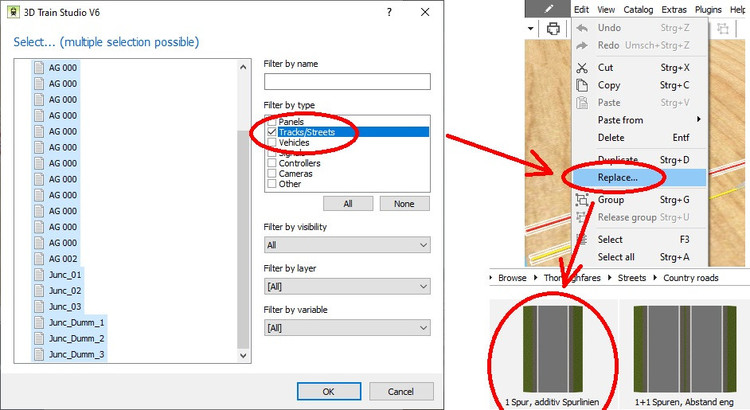Click the Undo arrow icon in Edit menu
Image resolution: width=750 pixels, height=410 pixels.
click(x=582, y=28)
